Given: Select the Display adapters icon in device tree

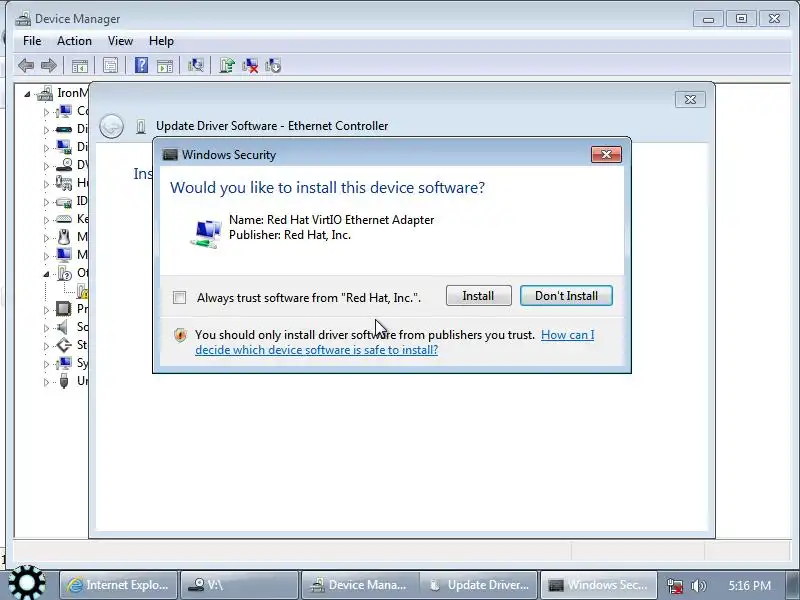Looking at the screenshot, I should point(64,147).
